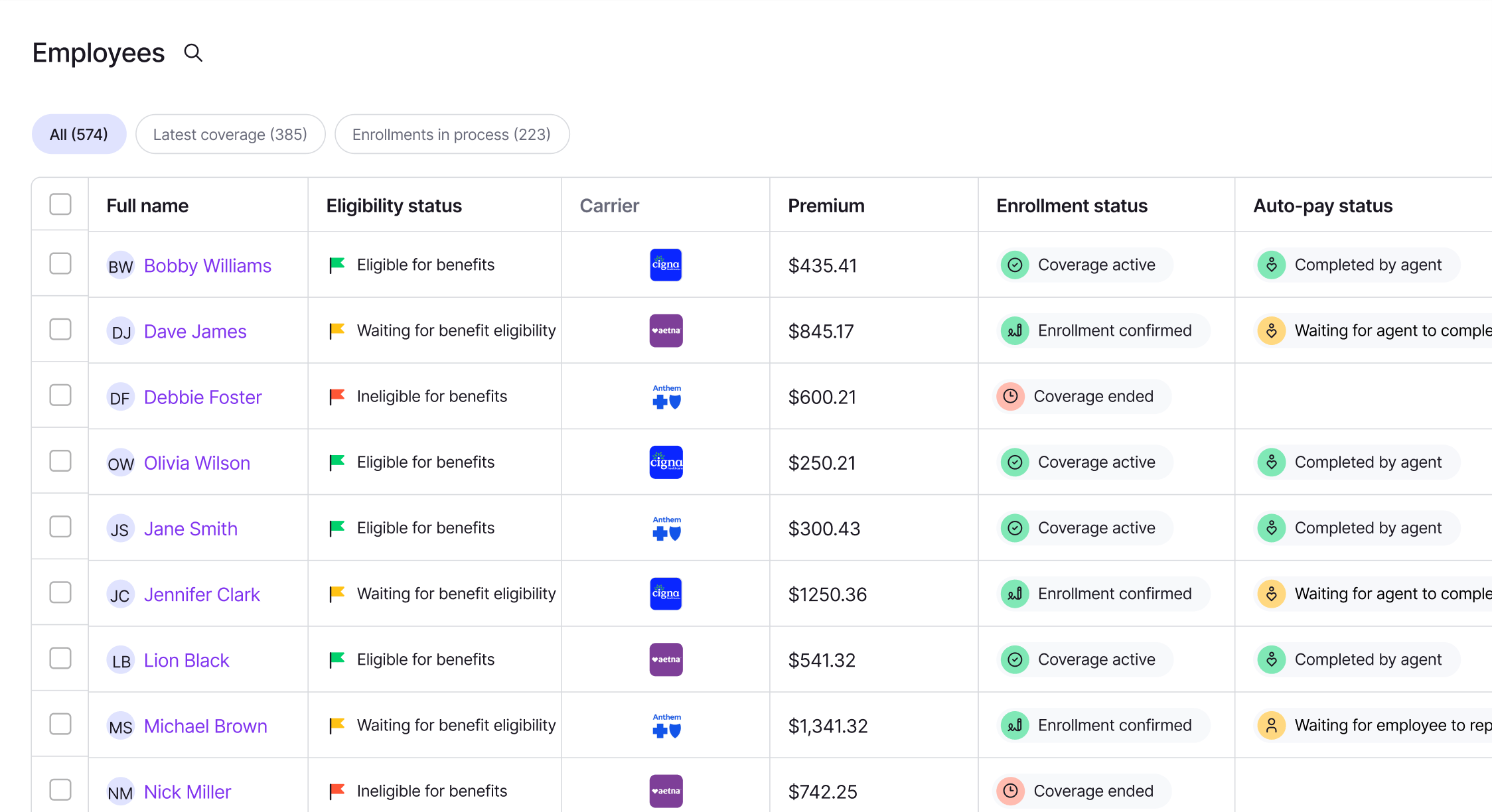Open the Enrollments in process view
This screenshot has height=812, width=1492.
(452, 134)
